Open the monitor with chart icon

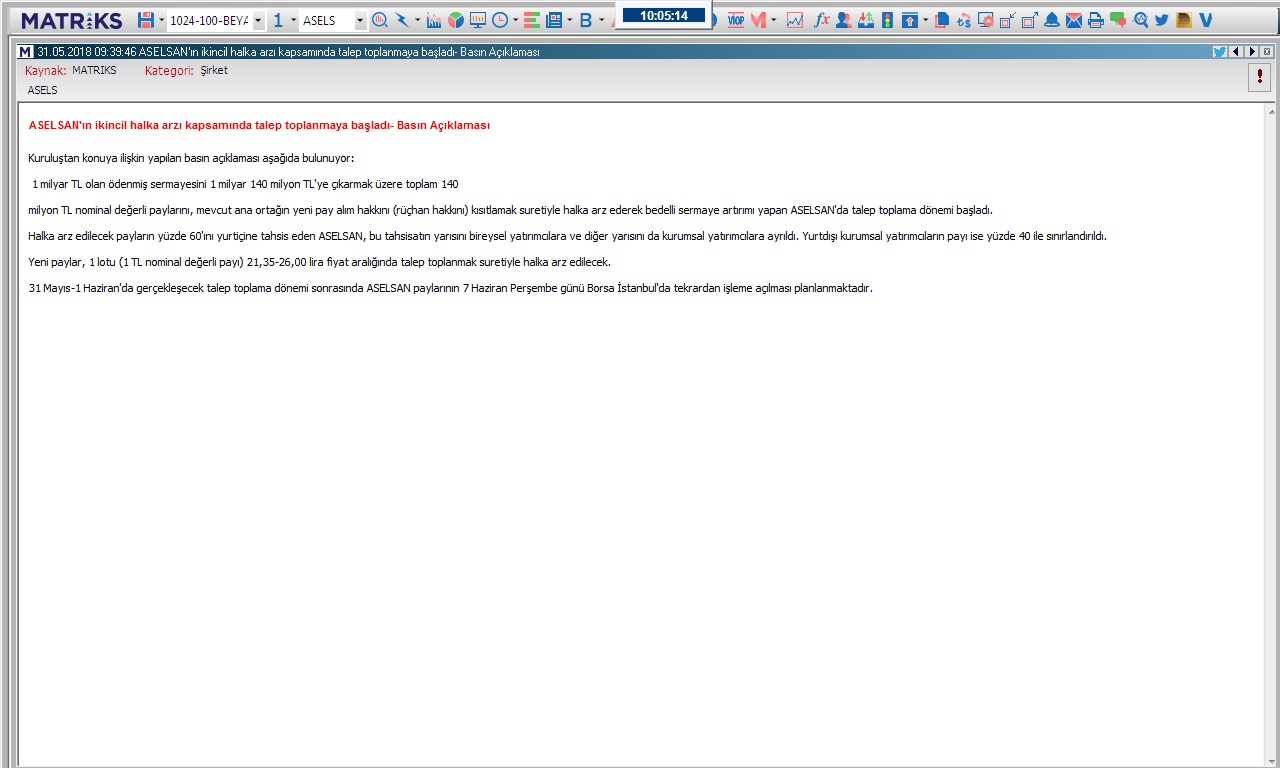click(x=478, y=20)
